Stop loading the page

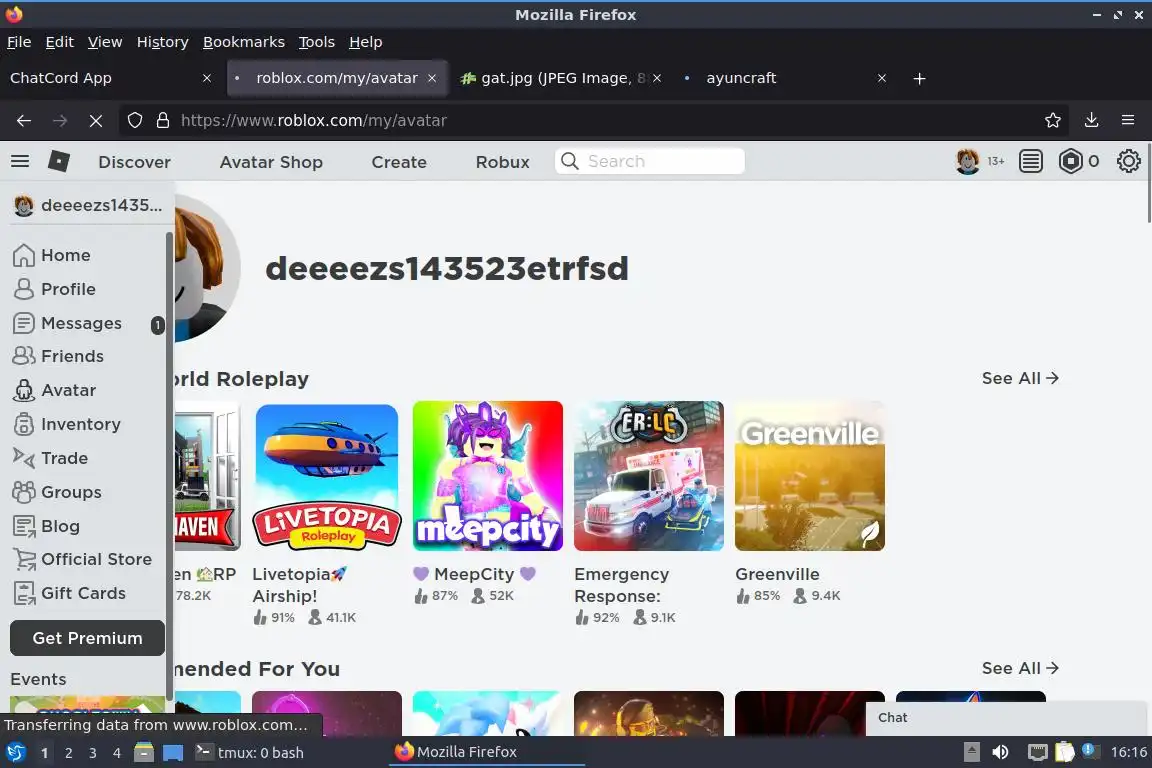coord(96,121)
